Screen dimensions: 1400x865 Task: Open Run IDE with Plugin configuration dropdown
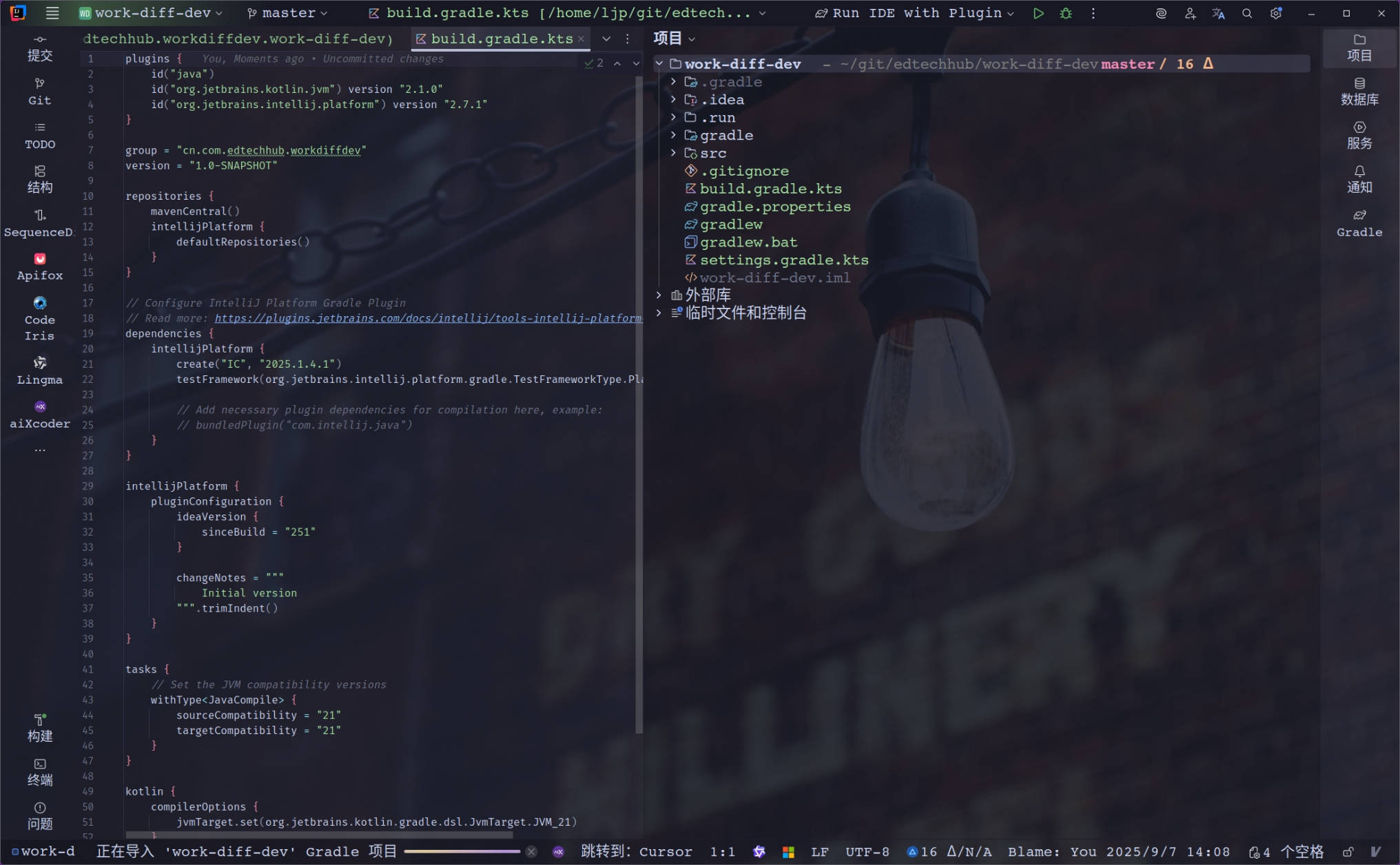916,13
